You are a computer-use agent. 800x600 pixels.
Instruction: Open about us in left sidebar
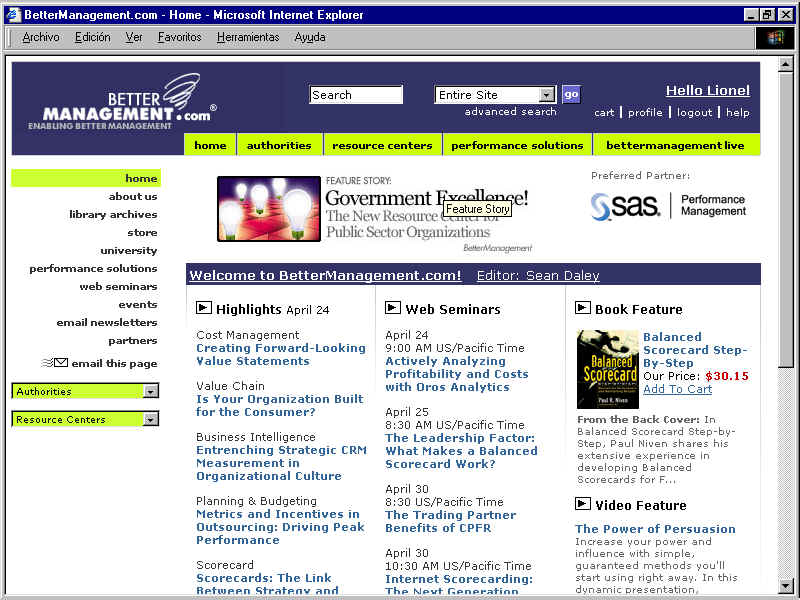click(x=133, y=196)
